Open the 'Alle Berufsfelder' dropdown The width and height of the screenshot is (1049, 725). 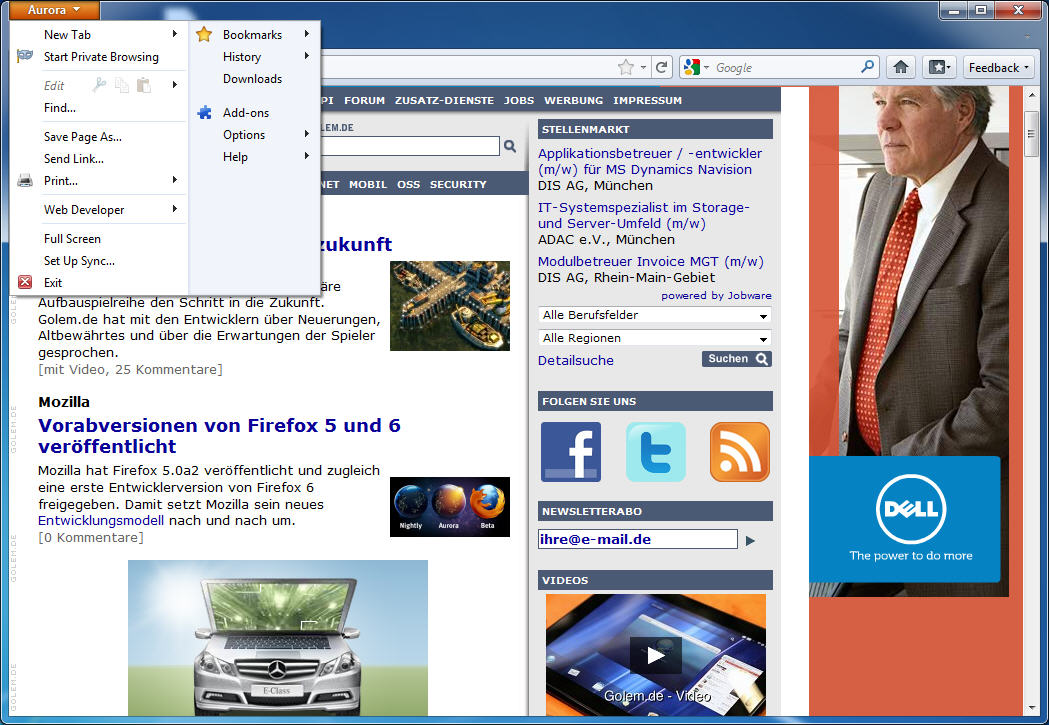(x=654, y=315)
